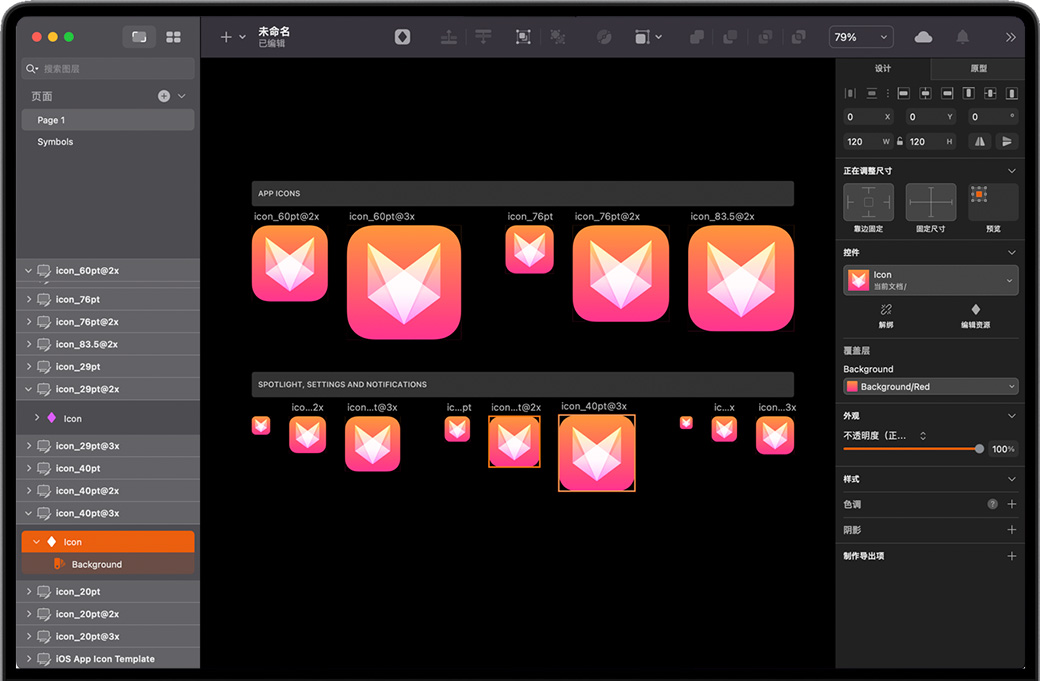The height and width of the screenshot is (681, 1040).
Task: Toggle the 靠边固定 pin to edge control
Action: coord(868,202)
